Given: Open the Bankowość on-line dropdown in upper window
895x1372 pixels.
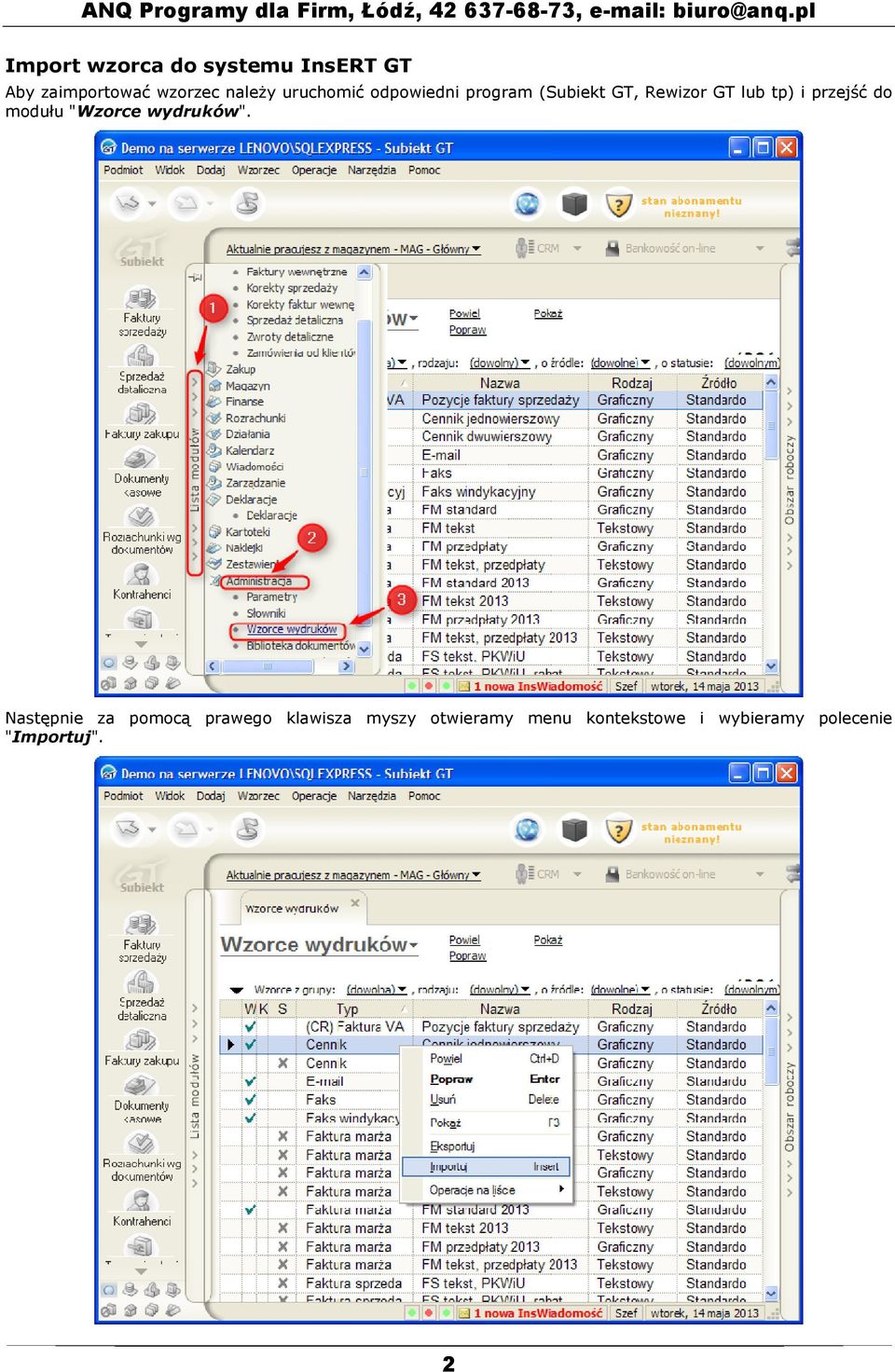Looking at the screenshot, I should [760, 248].
